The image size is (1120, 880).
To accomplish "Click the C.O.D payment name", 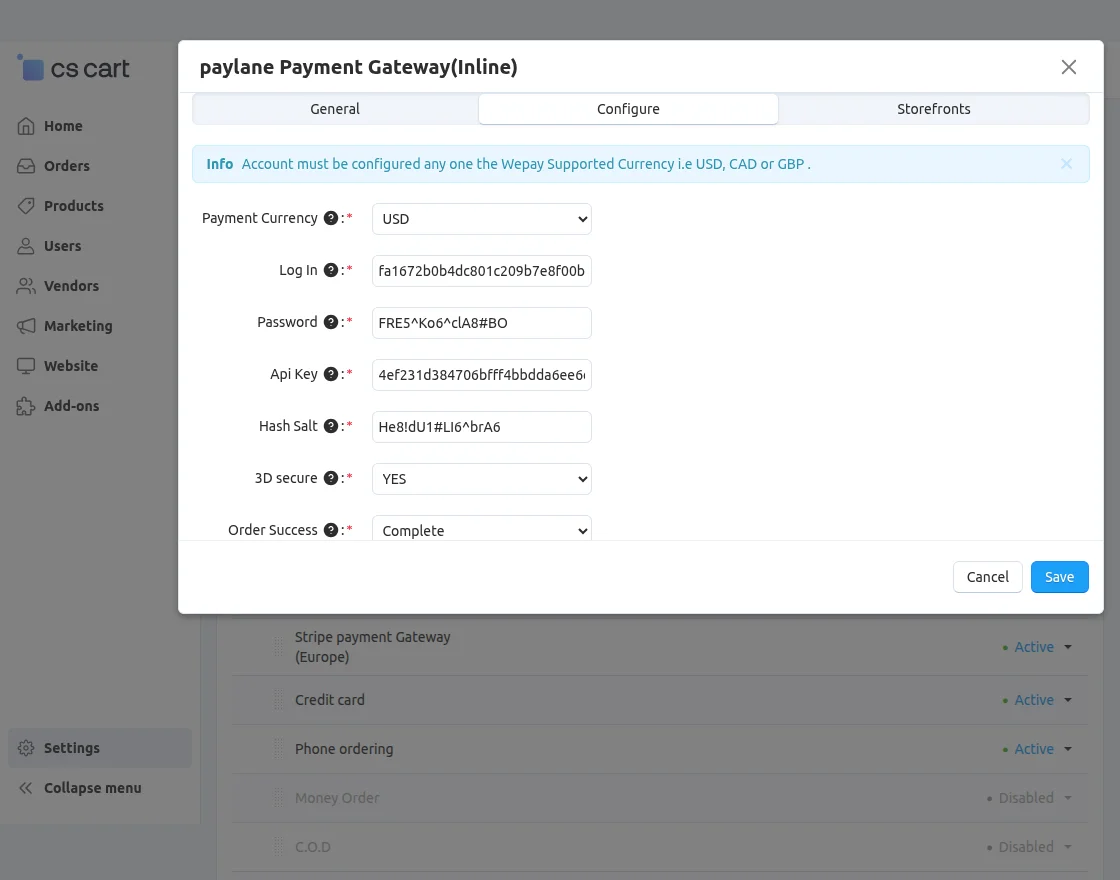I will 313,847.
